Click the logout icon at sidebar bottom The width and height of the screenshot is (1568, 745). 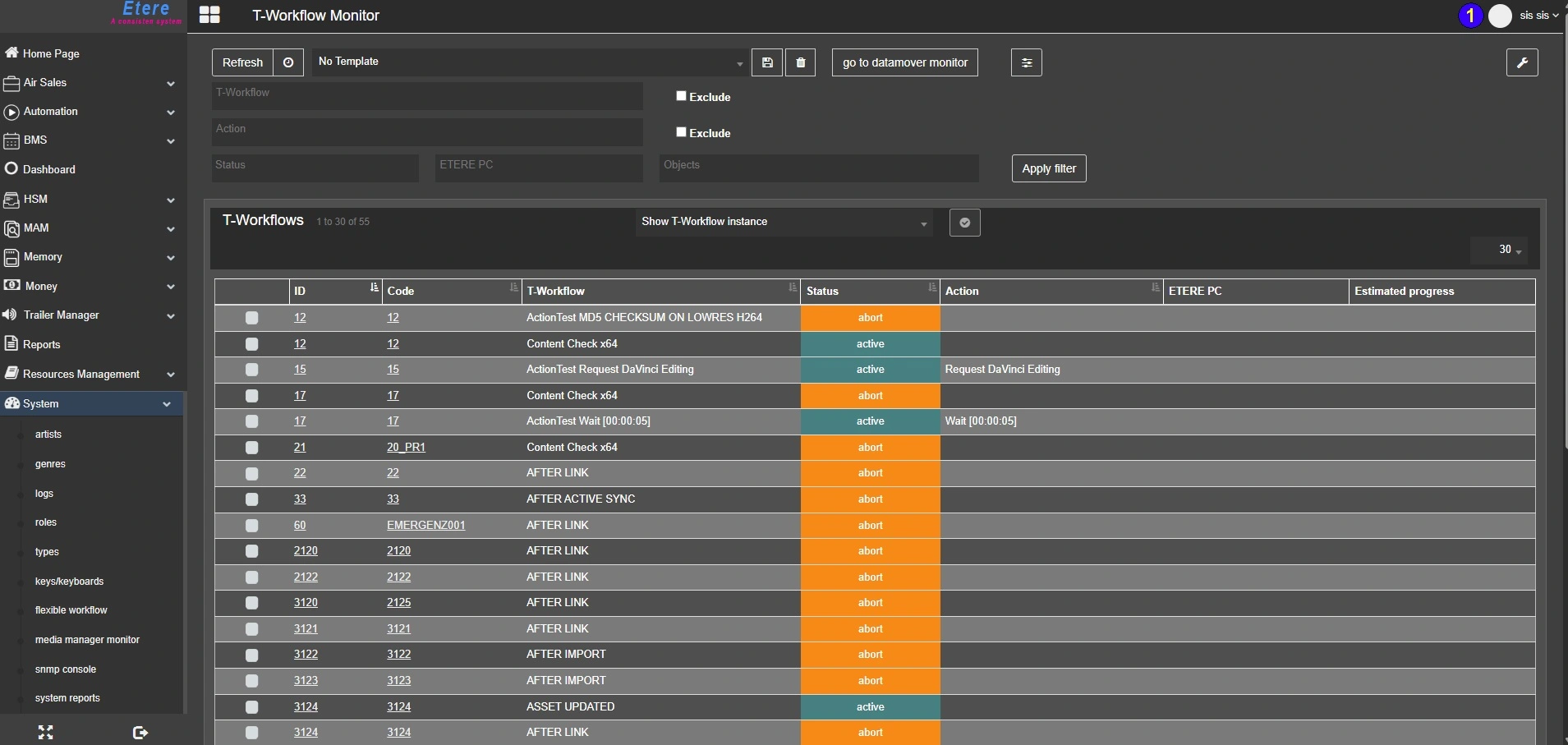(x=140, y=733)
